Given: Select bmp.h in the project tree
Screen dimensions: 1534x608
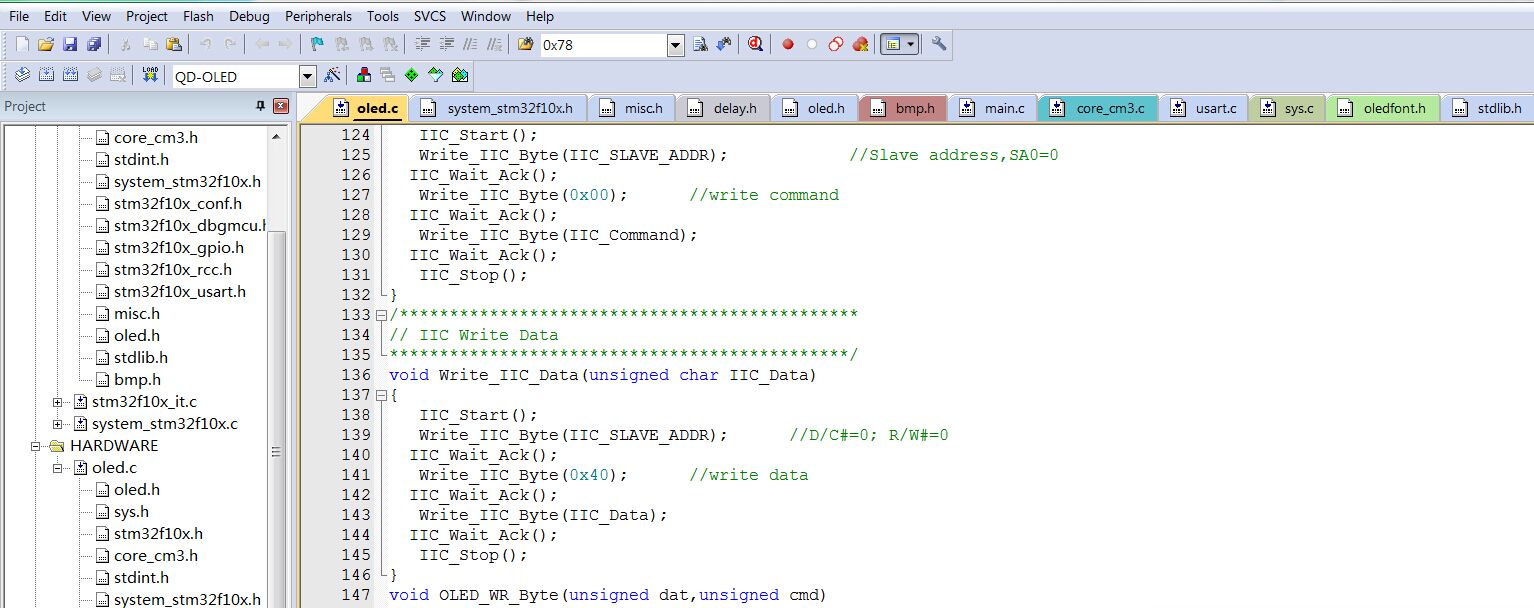Looking at the screenshot, I should click(137, 379).
